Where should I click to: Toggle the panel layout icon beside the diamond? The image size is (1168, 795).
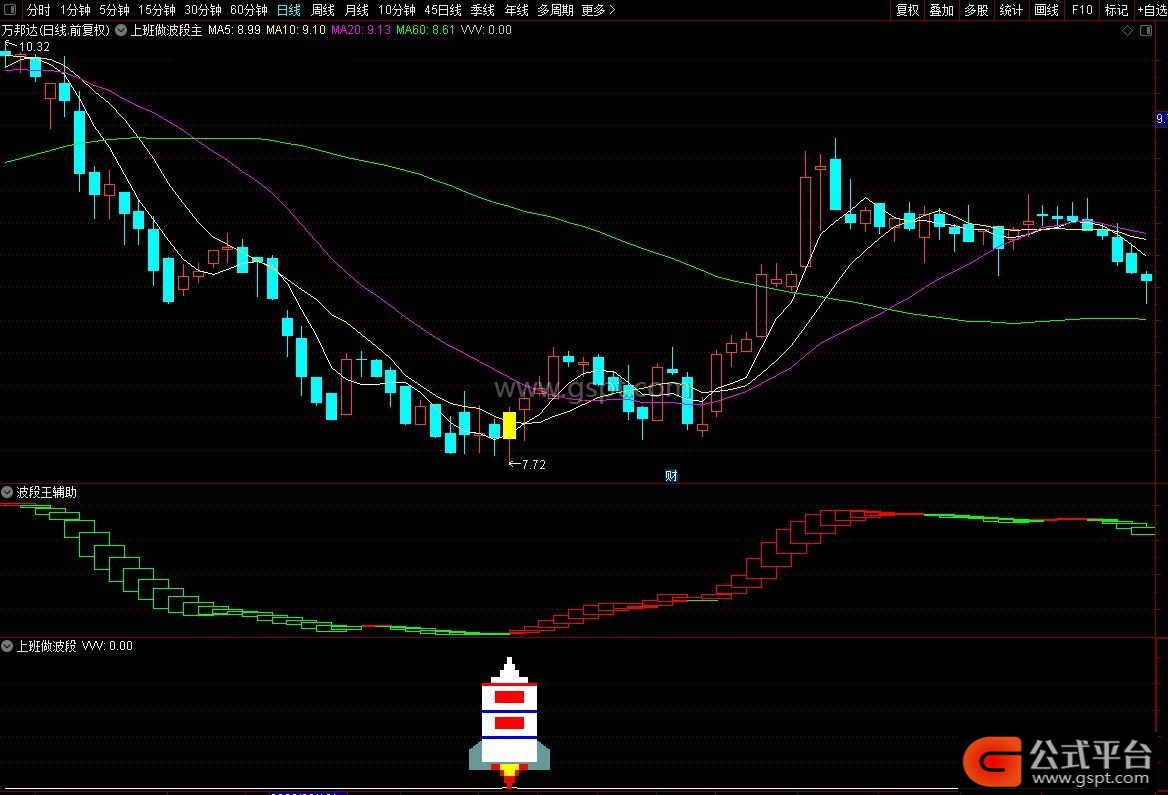pos(1146,31)
